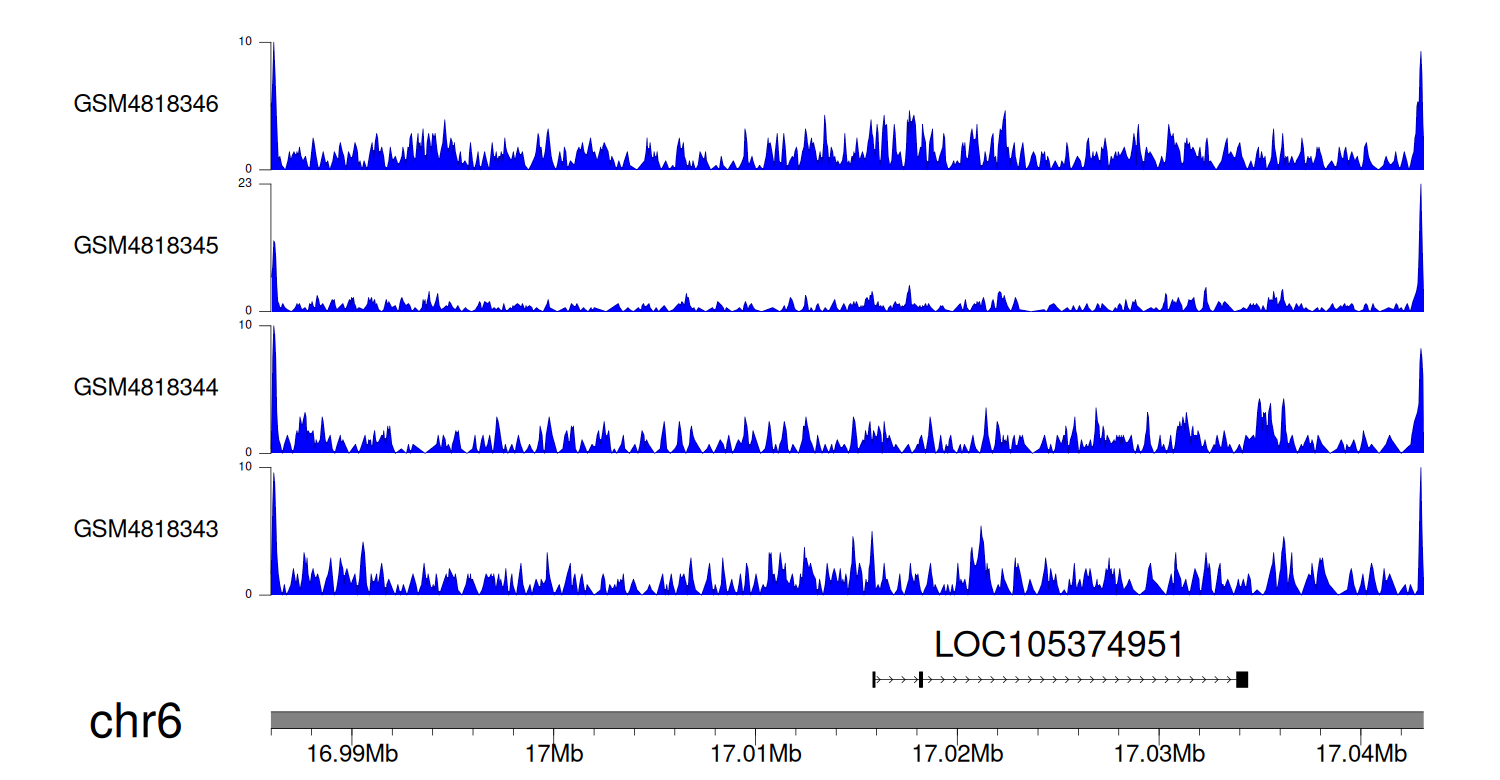
Task: Select the large last exon block of LOC105374951
Action: [1242, 680]
